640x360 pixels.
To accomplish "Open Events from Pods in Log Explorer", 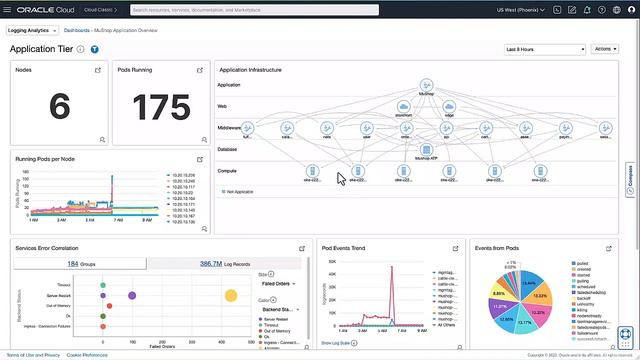I will point(609,249).
